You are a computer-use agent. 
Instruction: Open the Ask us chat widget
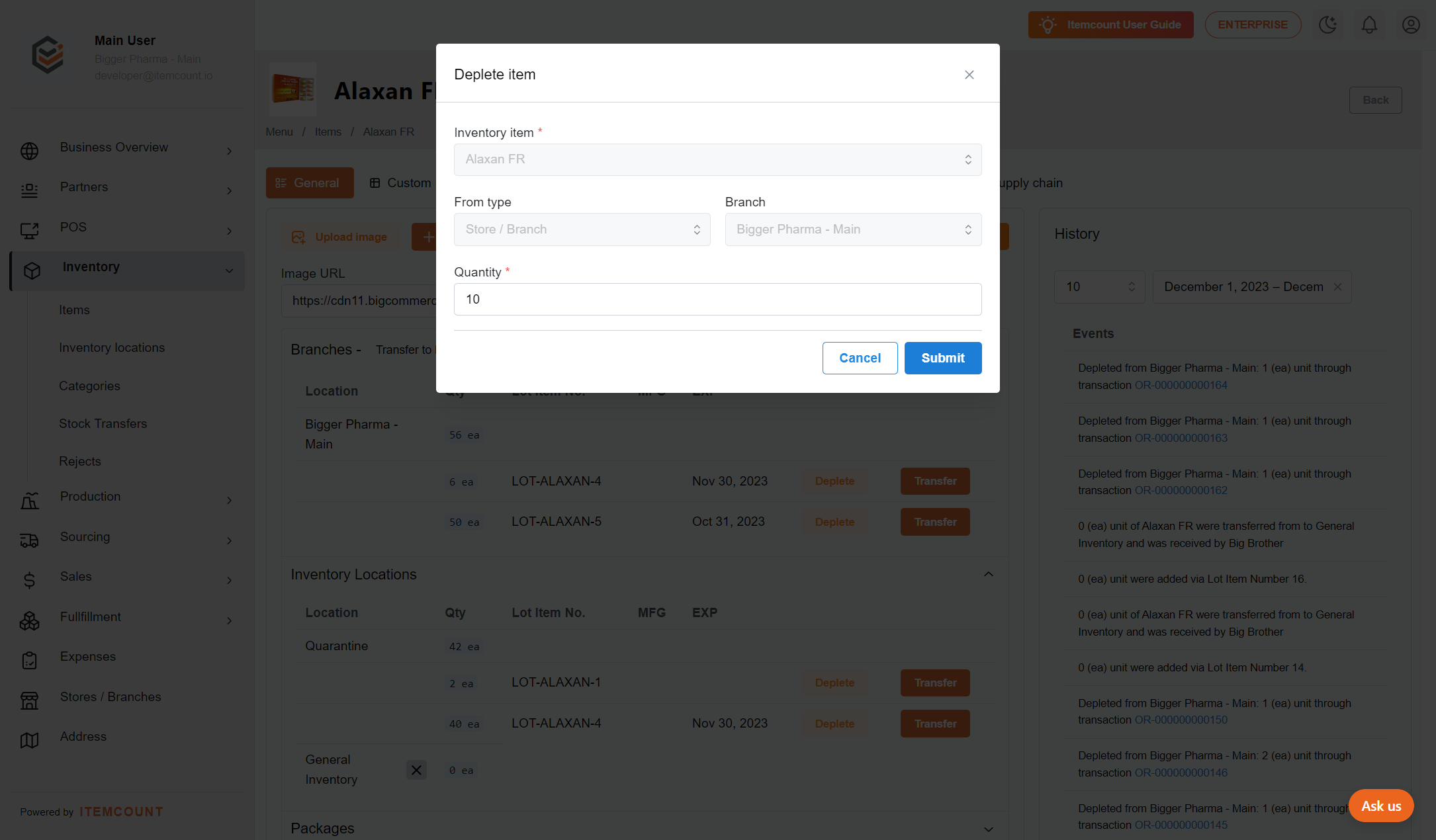click(1380, 806)
